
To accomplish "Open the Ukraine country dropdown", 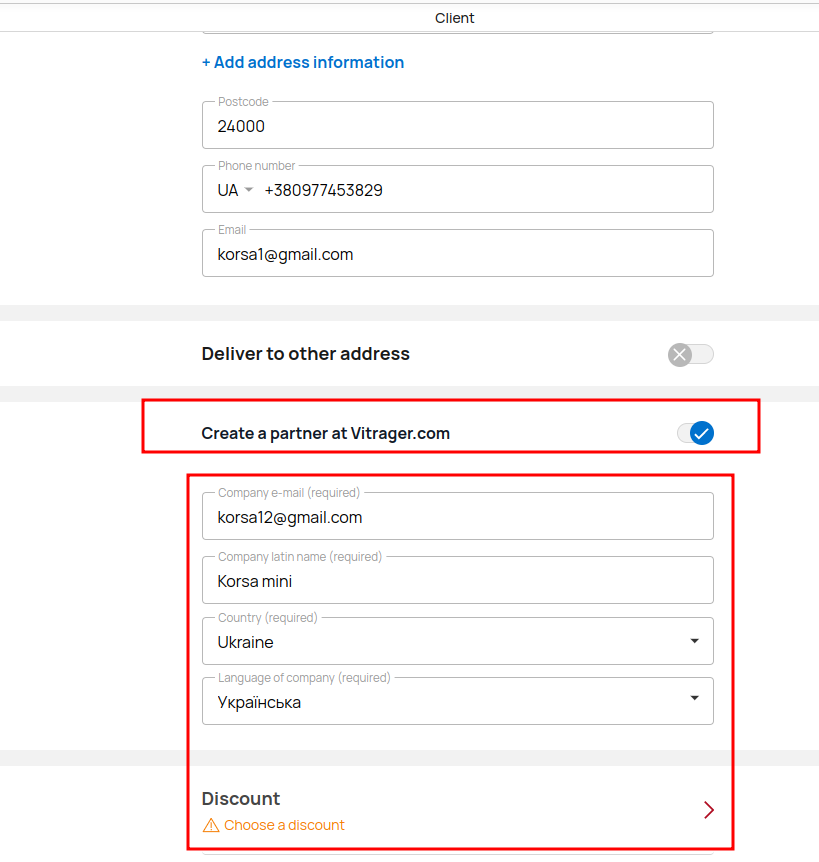I will coord(458,641).
